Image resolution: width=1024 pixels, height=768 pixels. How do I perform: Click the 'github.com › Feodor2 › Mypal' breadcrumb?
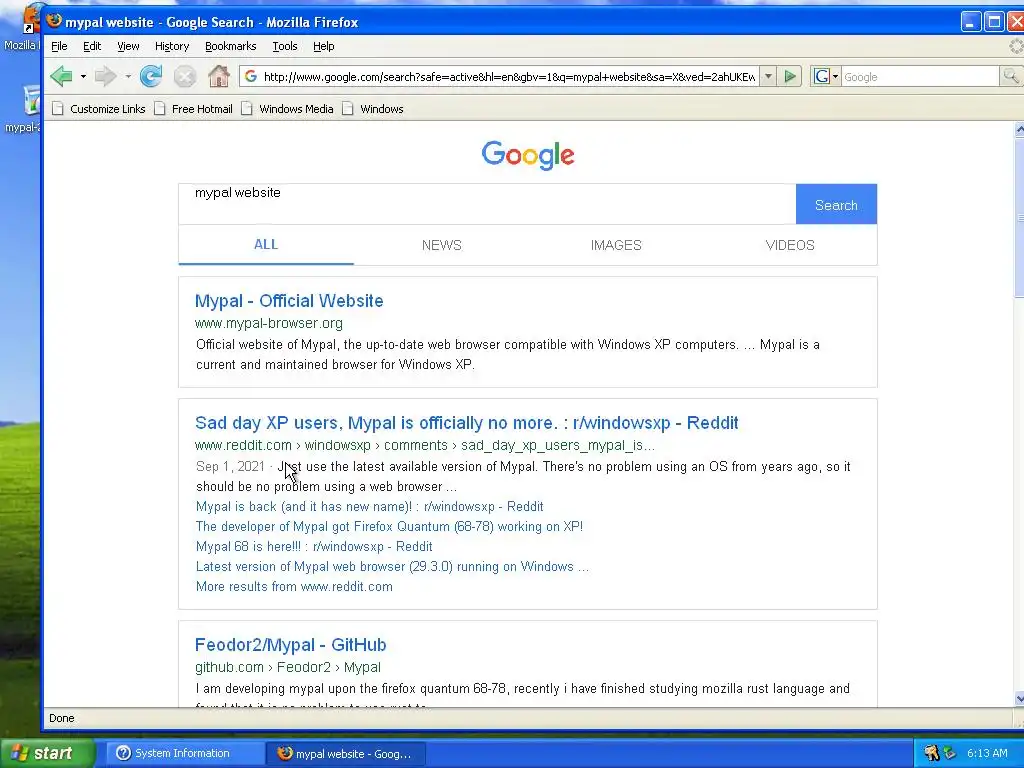click(x=288, y=667)
